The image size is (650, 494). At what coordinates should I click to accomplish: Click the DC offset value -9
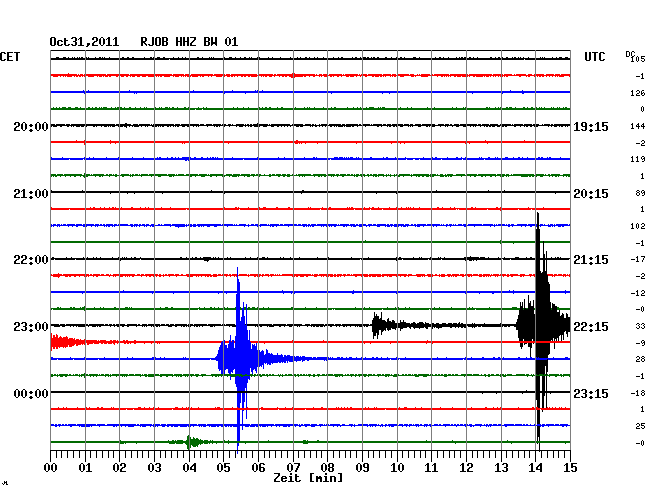click(640, 343)
